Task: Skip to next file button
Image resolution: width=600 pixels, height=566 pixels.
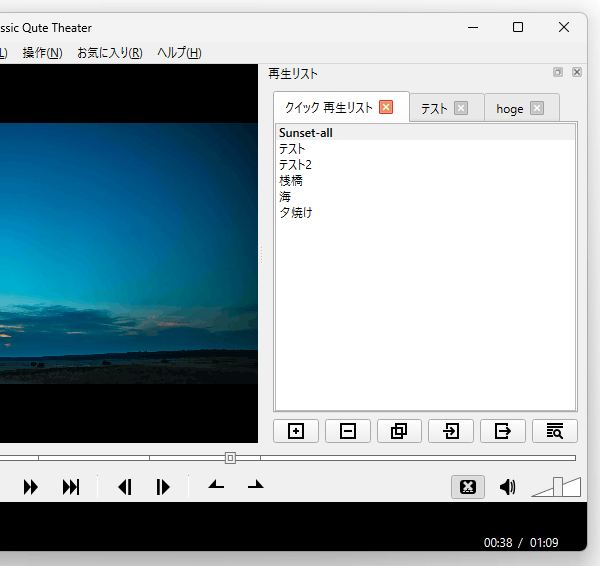Action: (x=71, y=487)
